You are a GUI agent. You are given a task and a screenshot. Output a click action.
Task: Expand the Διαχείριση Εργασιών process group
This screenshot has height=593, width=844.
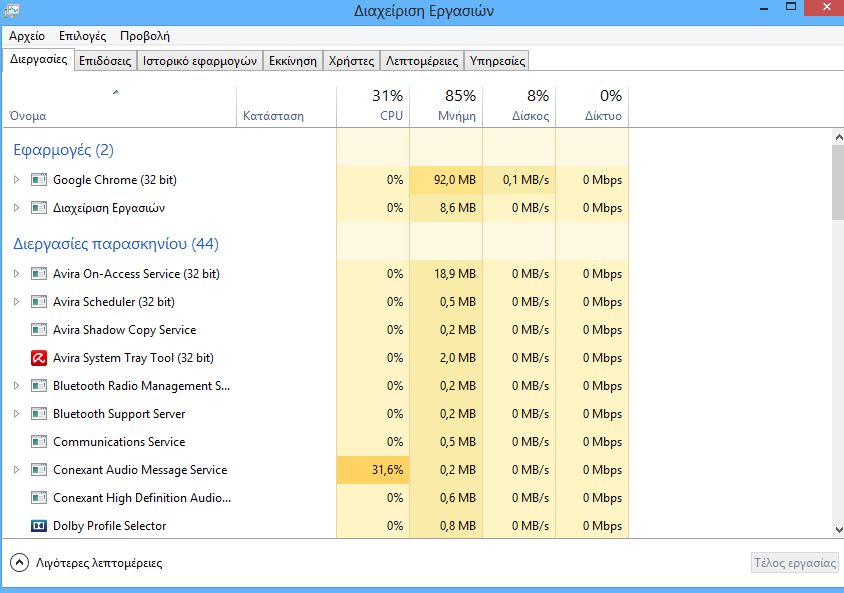coord(17,208)
